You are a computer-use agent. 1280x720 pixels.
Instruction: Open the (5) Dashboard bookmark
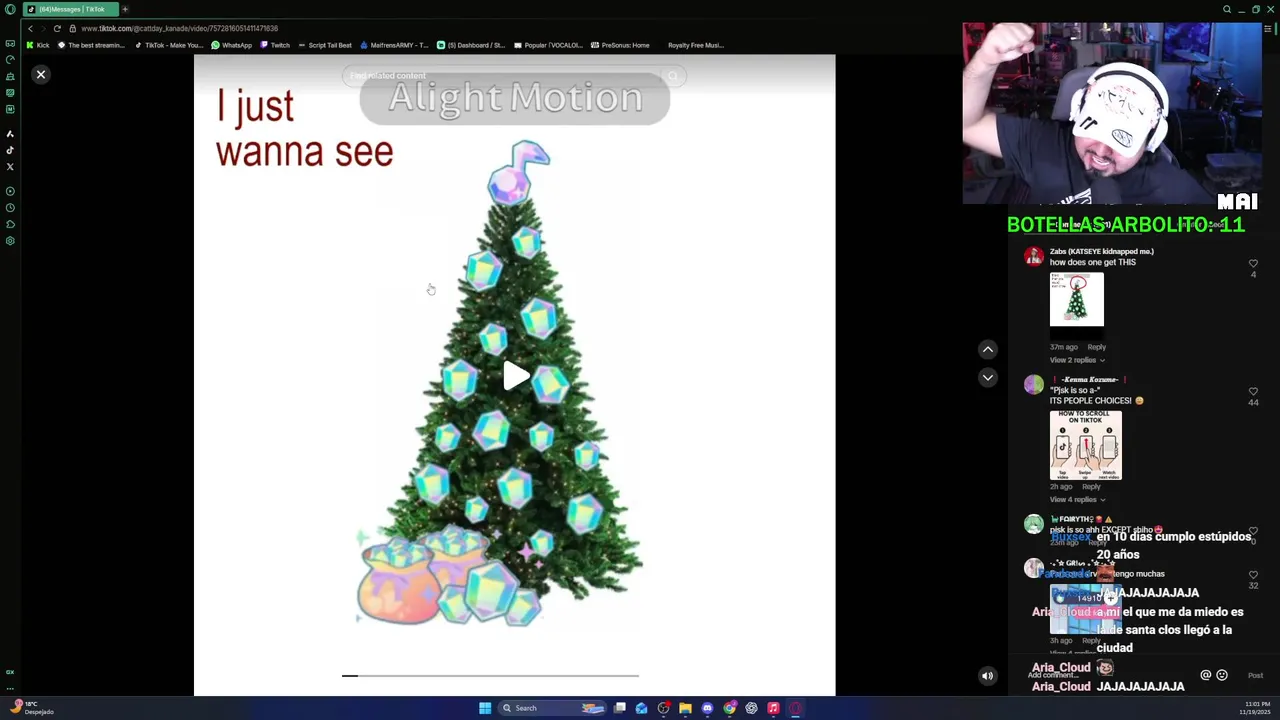pos(471,45)
